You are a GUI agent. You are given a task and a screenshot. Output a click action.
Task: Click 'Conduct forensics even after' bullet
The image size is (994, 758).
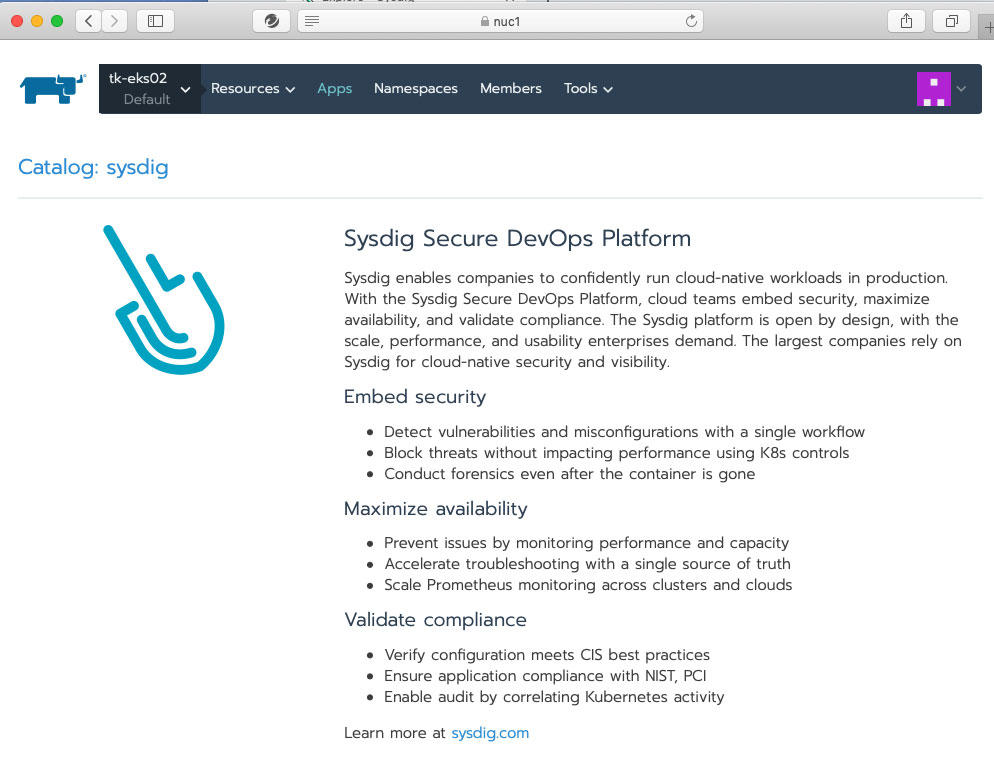coord(569,474)
